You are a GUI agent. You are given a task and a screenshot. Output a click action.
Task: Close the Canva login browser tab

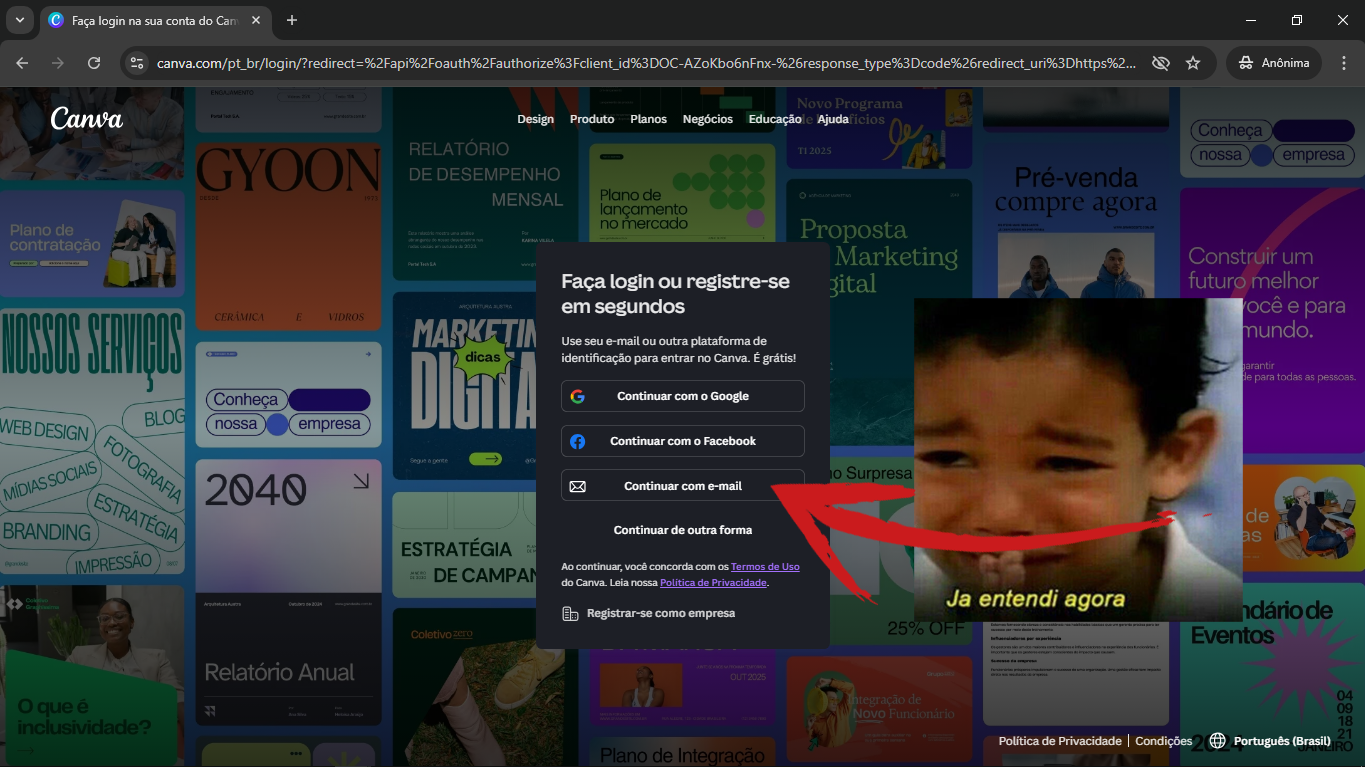tap(254, 20)
